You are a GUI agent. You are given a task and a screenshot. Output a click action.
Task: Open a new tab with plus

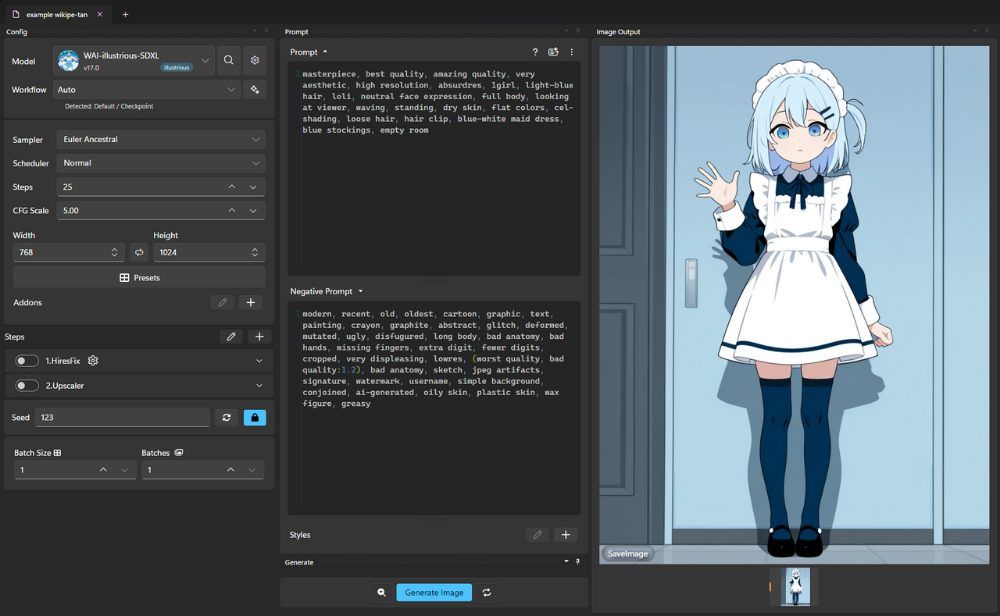(x=125, y=14)
